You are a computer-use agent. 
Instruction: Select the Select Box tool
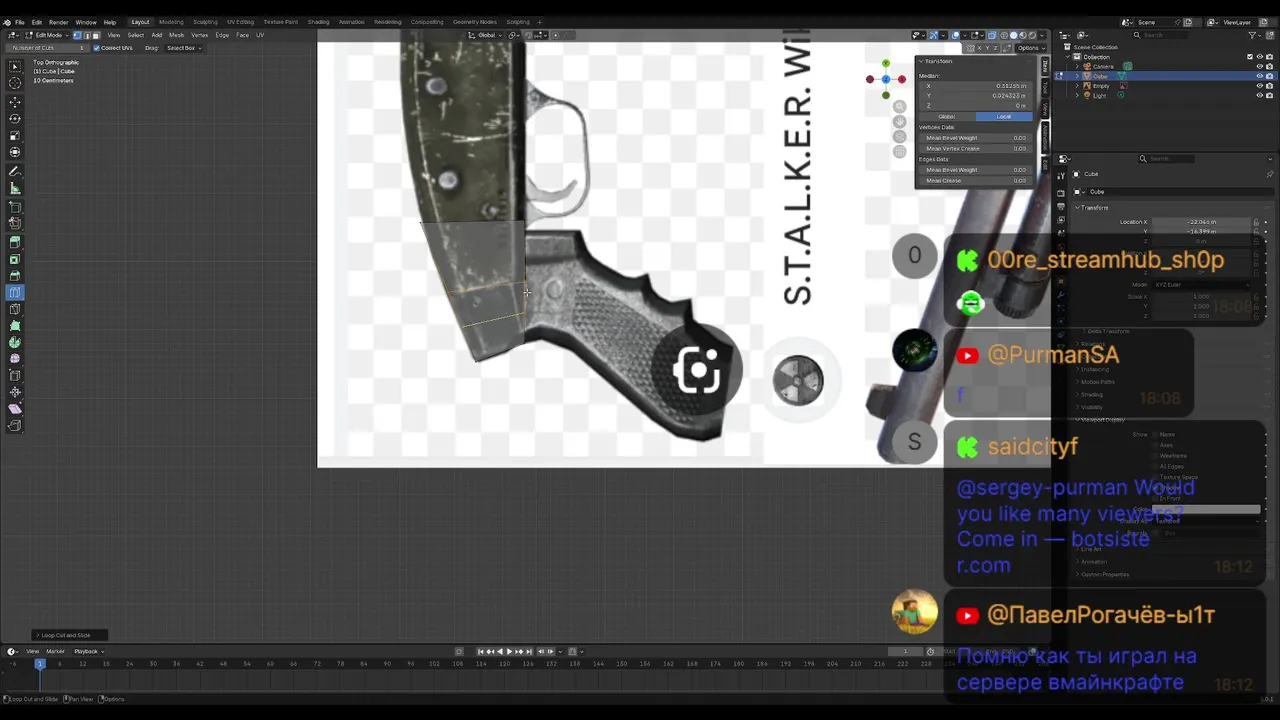(x=15, y=67)
